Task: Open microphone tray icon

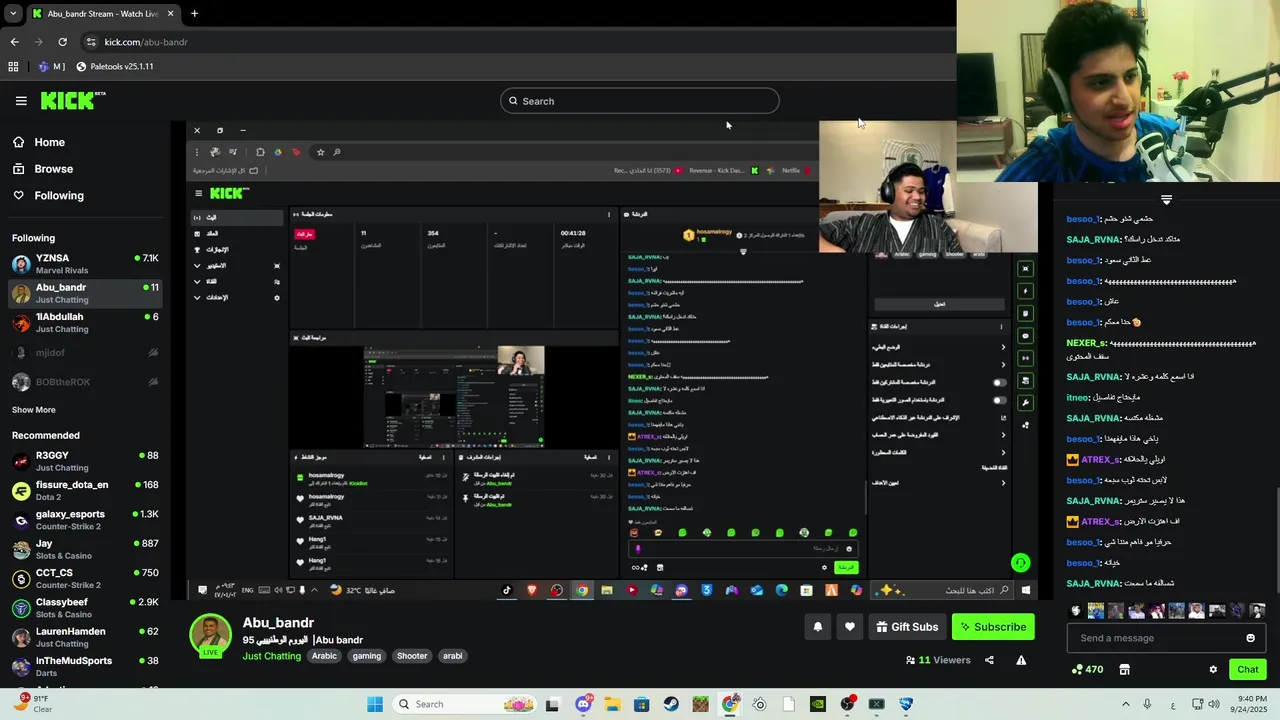Action: pos(1147,704)
